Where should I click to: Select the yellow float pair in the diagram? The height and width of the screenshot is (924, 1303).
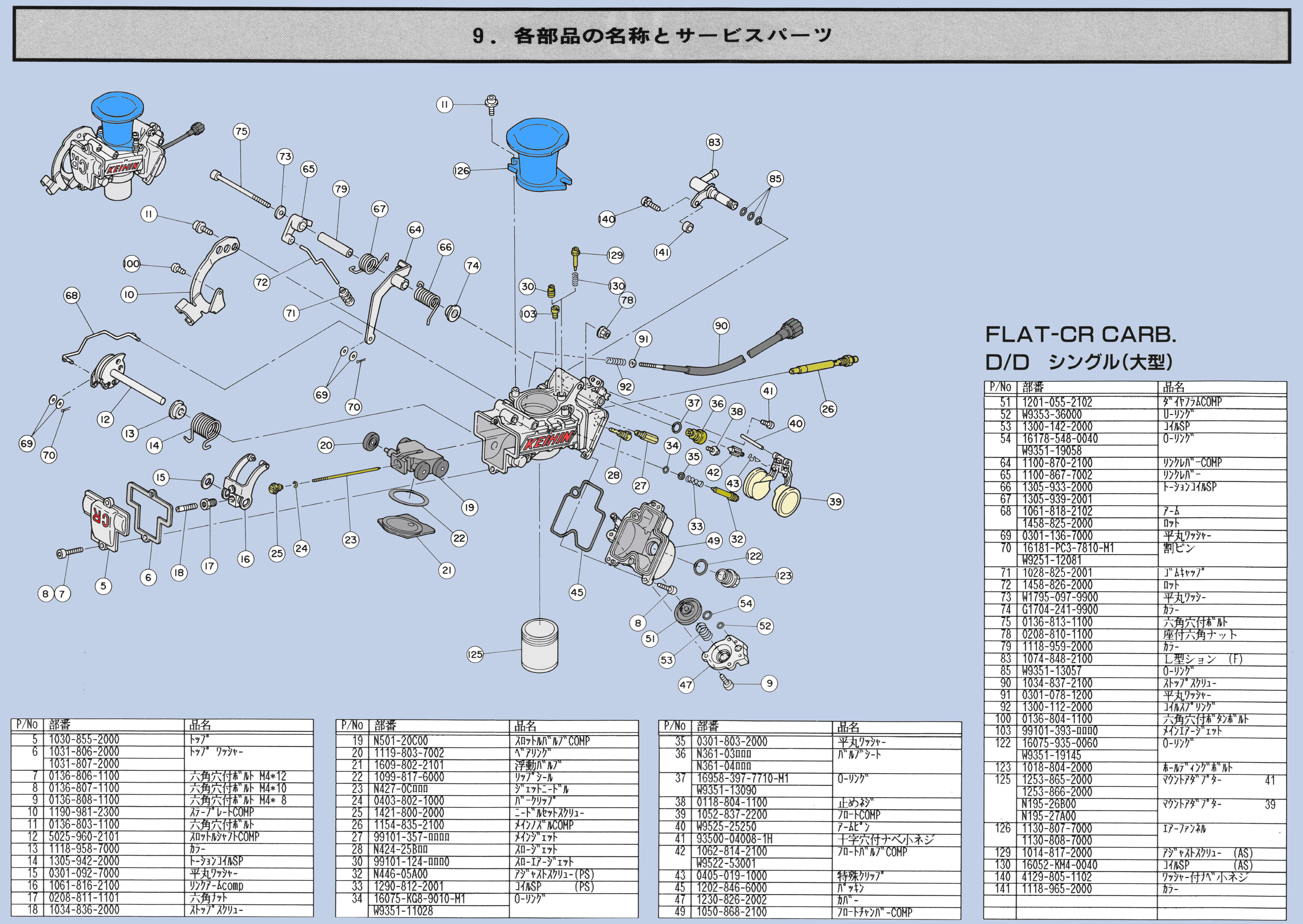pyautogui.click(x=771, y=492)
